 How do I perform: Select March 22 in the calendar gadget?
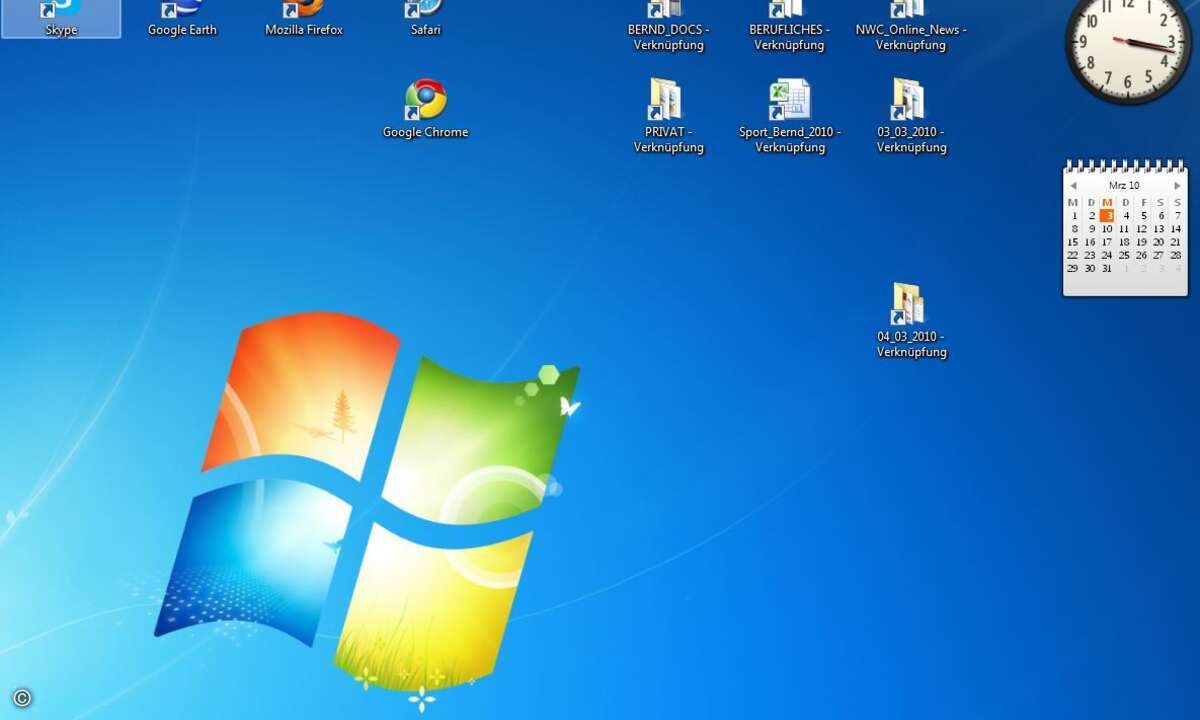point(1073,255)
